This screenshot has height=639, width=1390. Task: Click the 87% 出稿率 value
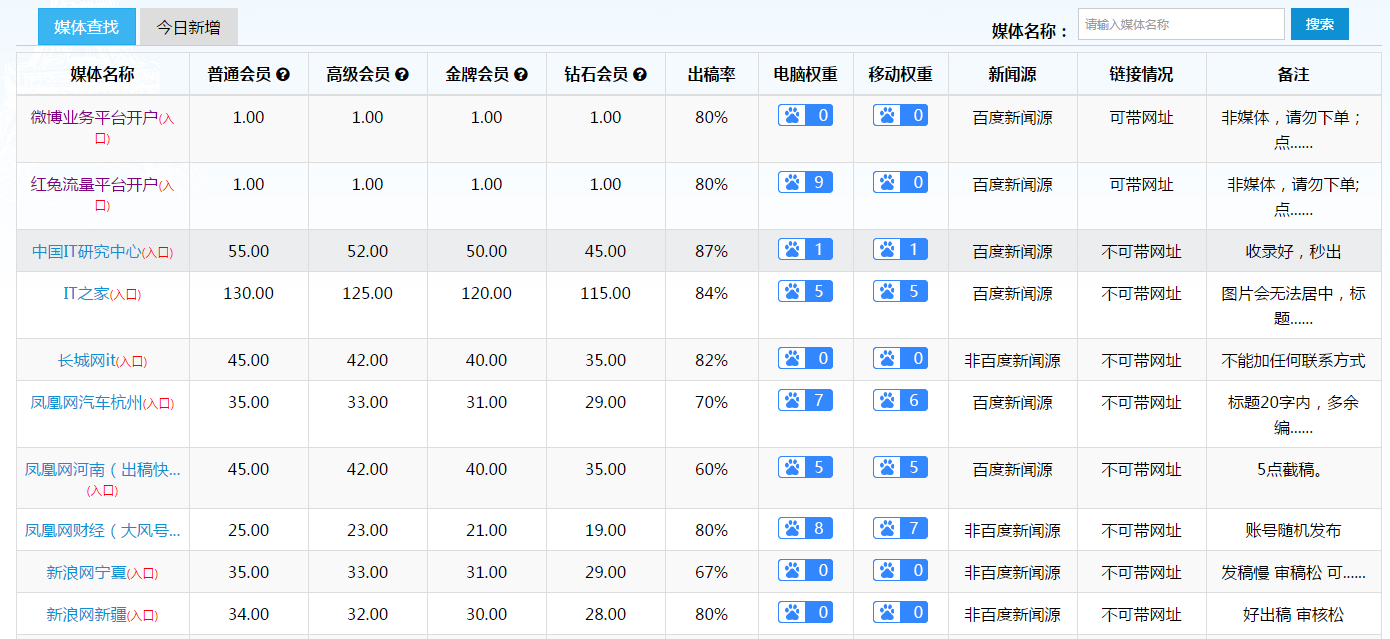click(x=711, y=252)
